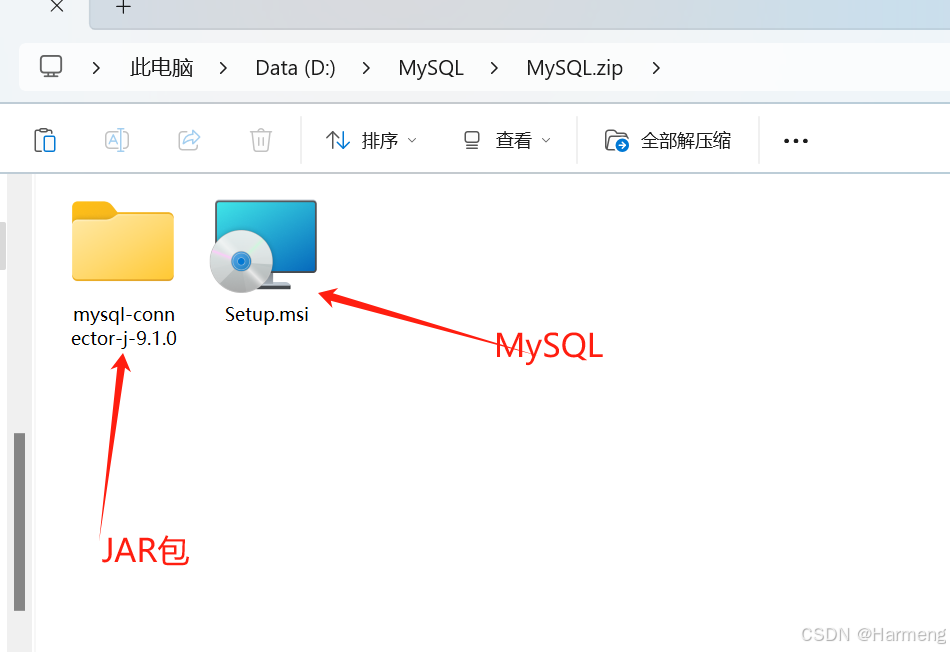Click the See more (...) toolbar icon

click(795, 141)
